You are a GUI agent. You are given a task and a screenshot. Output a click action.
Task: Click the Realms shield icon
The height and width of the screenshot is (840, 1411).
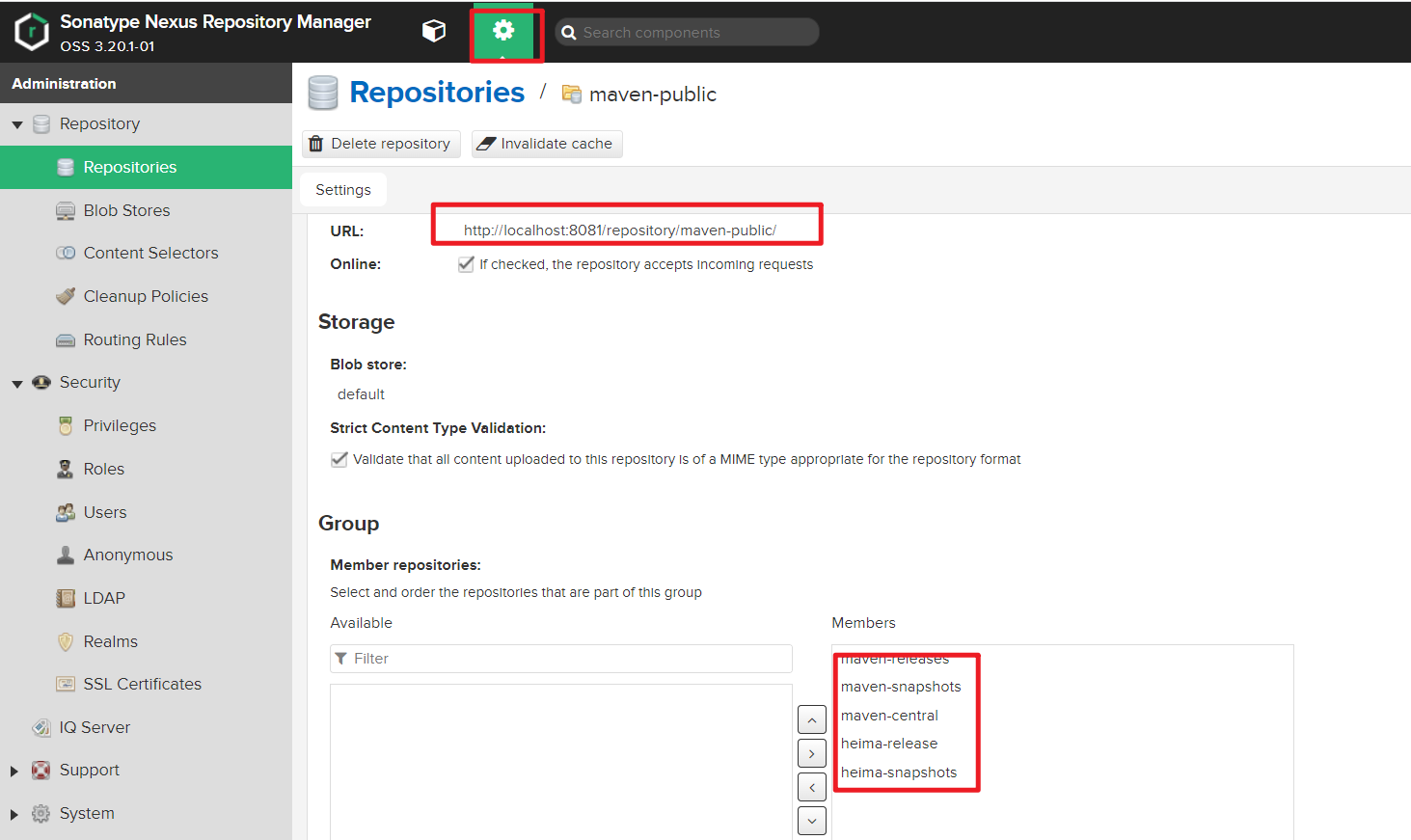tap(66, 641)
